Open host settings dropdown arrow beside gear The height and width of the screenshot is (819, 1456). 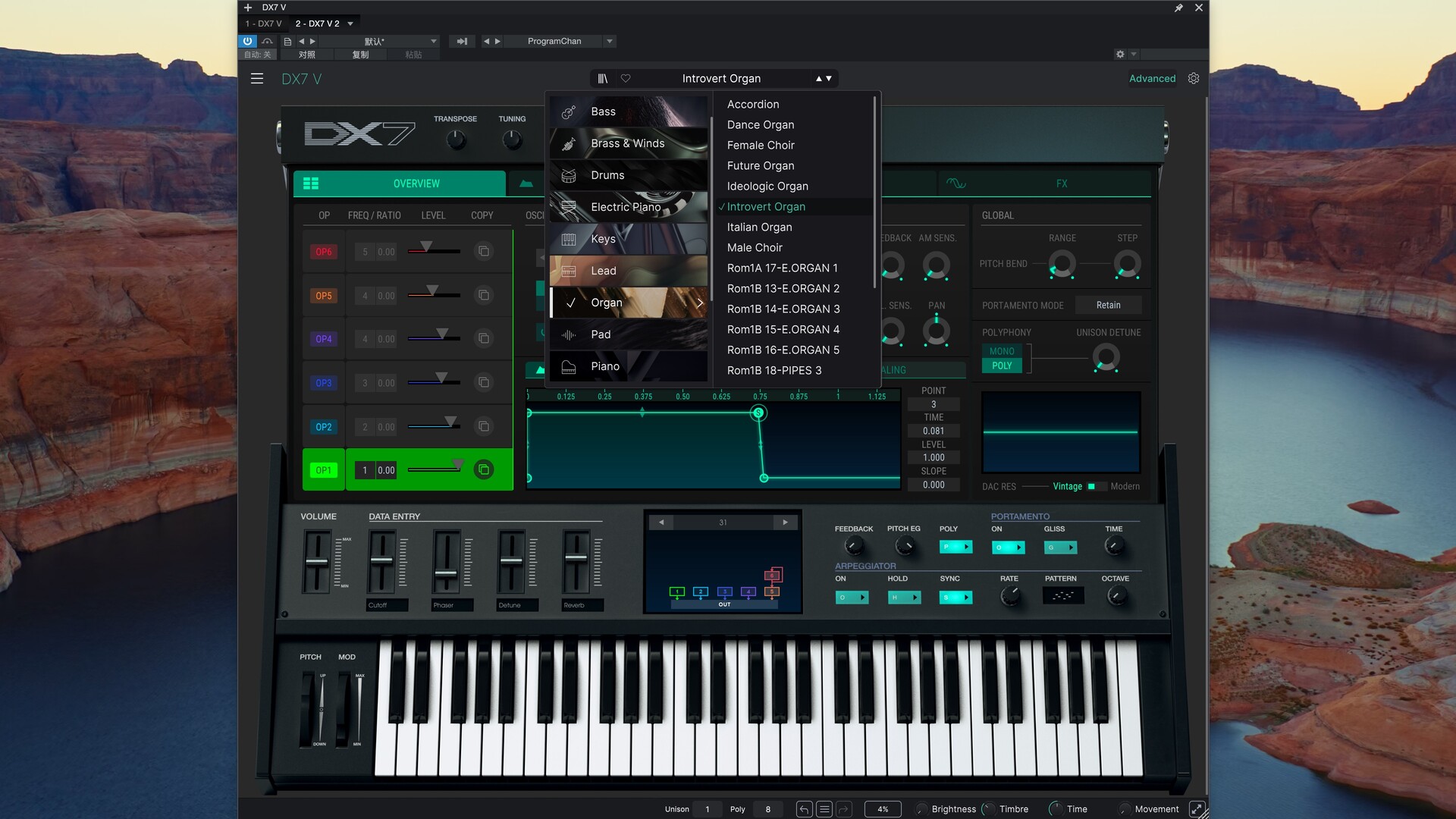pos(1134,55)
